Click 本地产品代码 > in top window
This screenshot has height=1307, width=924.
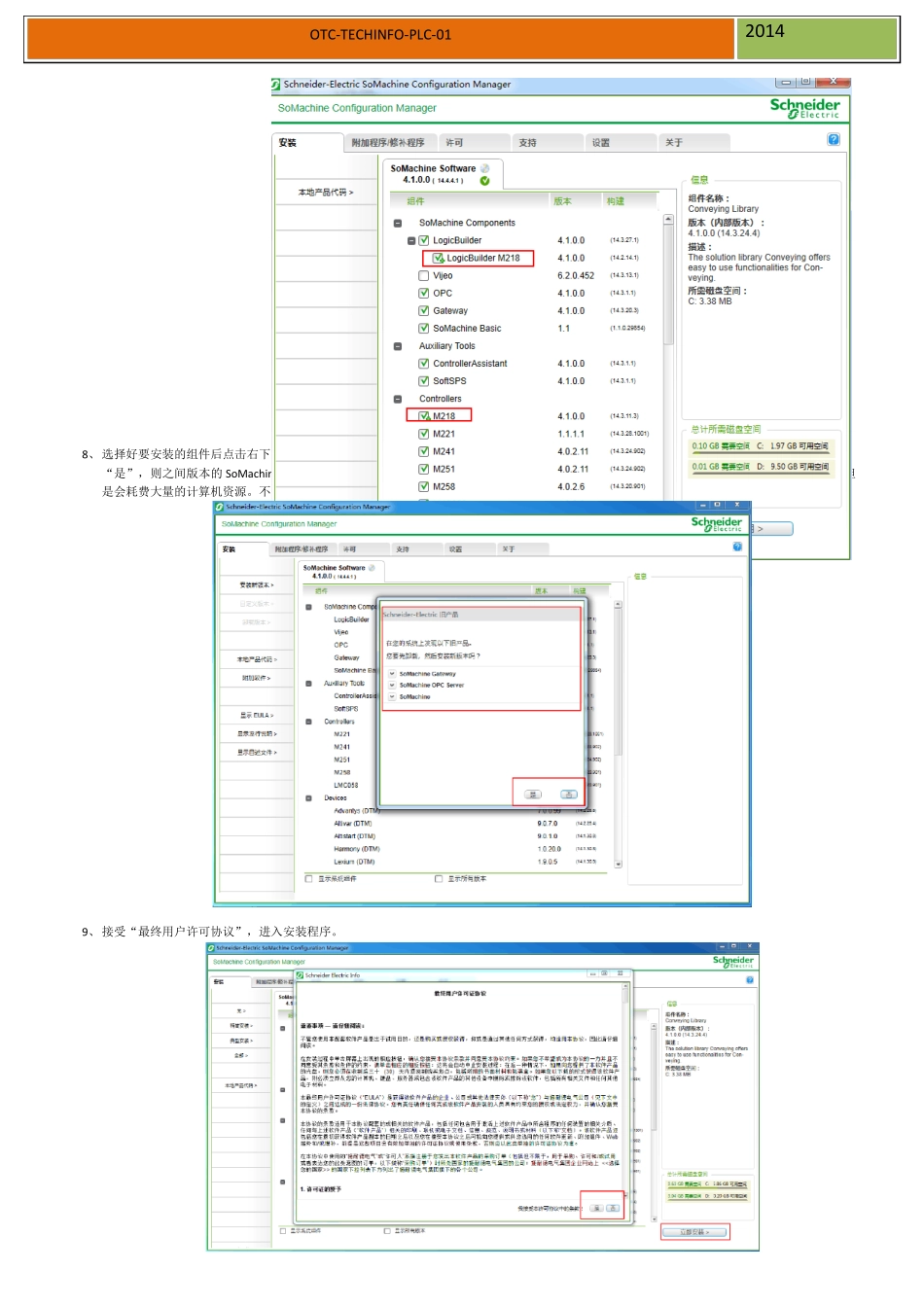pyautogui.click(x=326, y=193)
